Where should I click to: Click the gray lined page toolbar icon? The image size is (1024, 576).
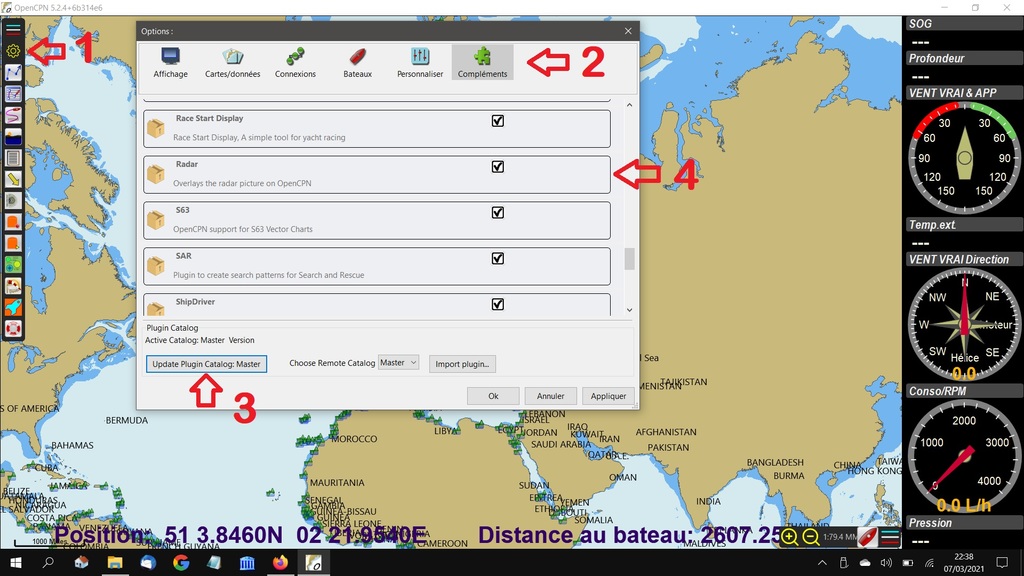click(x=13, y=158)
